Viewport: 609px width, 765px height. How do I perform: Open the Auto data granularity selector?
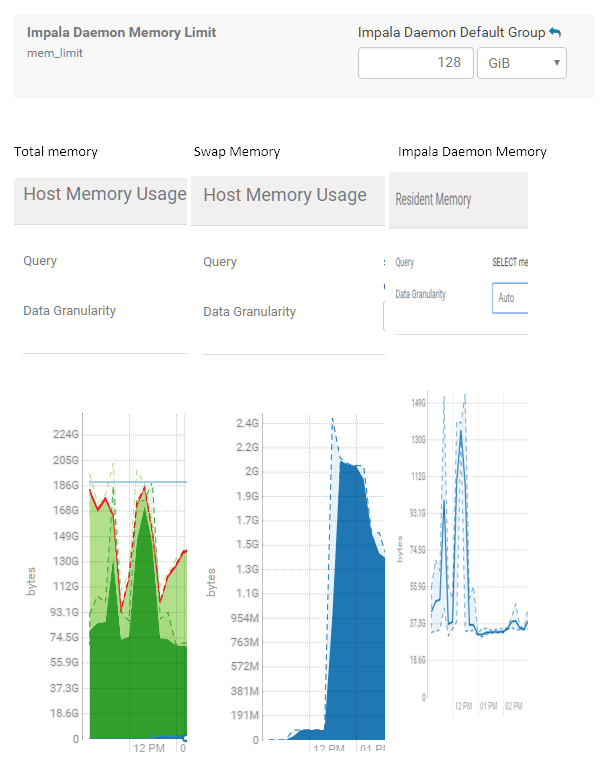click(510, 298)
